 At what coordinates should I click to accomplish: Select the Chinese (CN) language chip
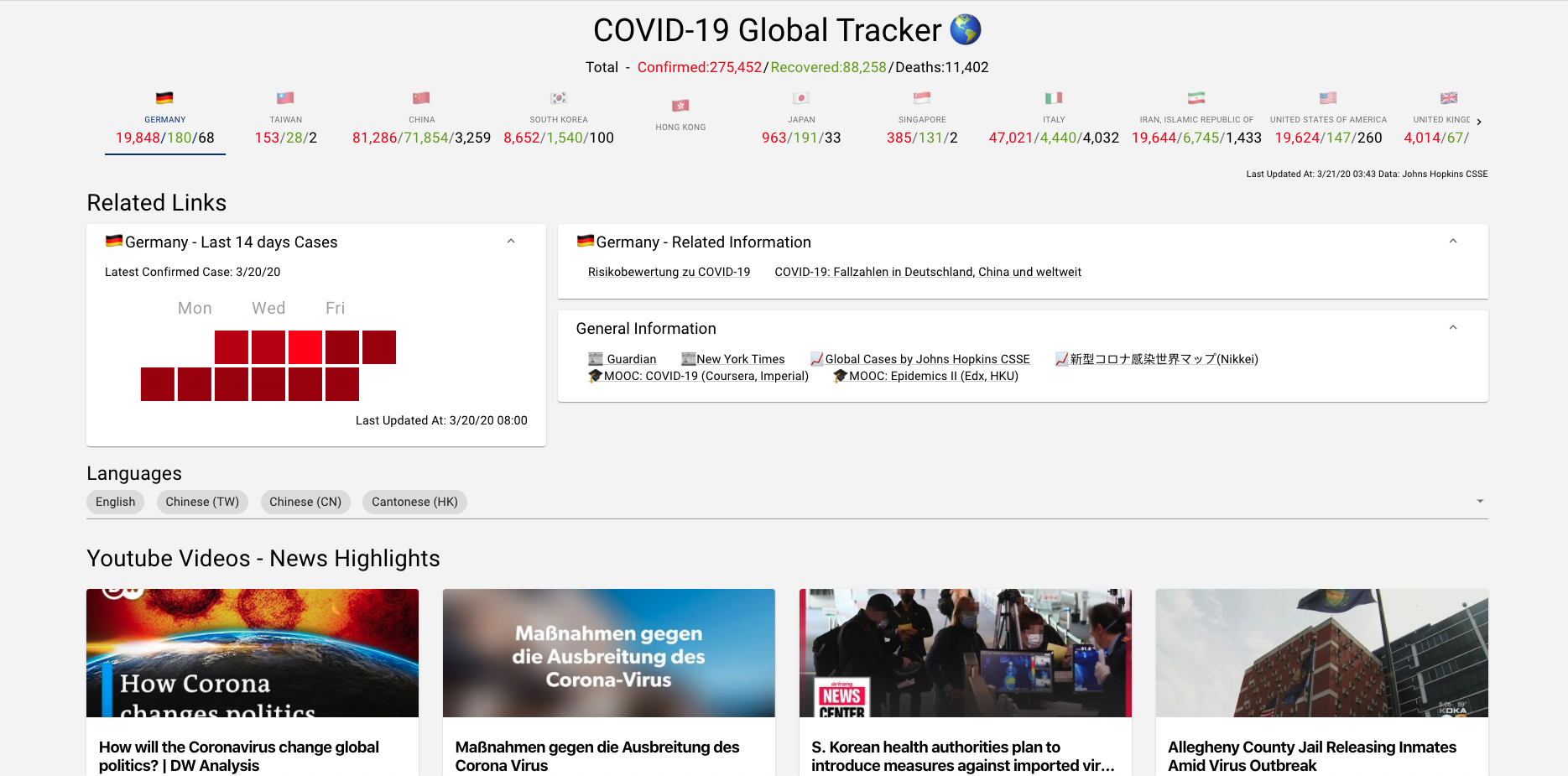click(x=305, y=502)
